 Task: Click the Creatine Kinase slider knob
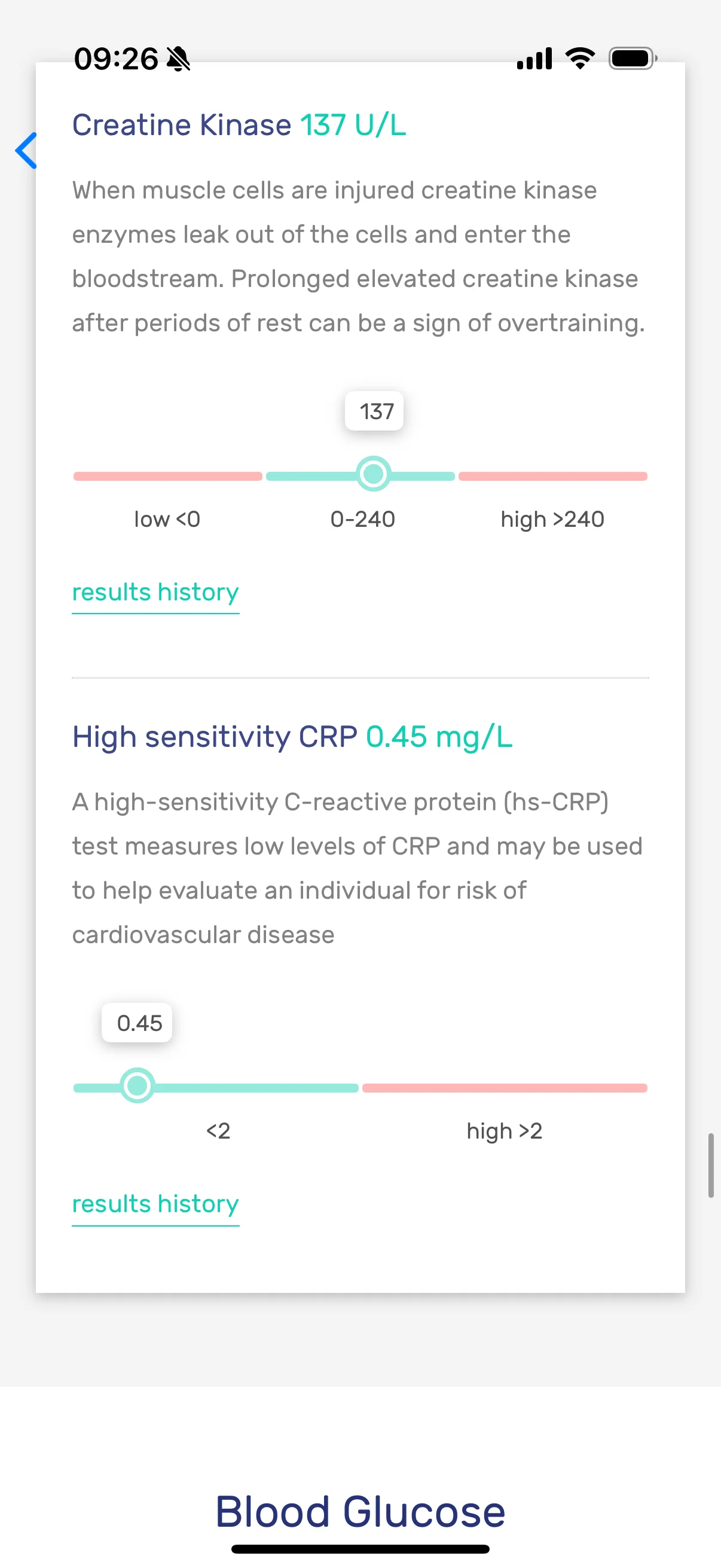tap(373, 474)
